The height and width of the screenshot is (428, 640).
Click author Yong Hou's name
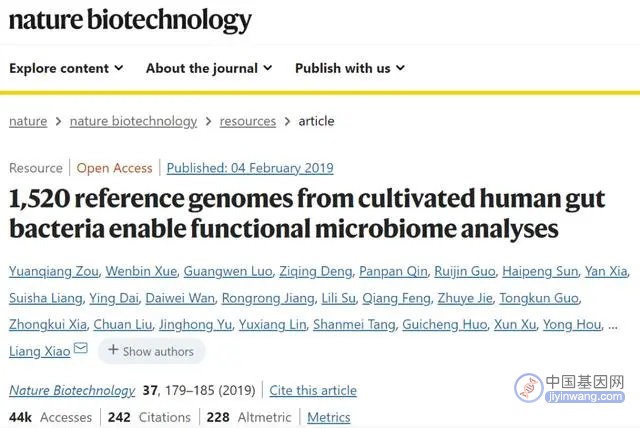[x=572, y=325]
